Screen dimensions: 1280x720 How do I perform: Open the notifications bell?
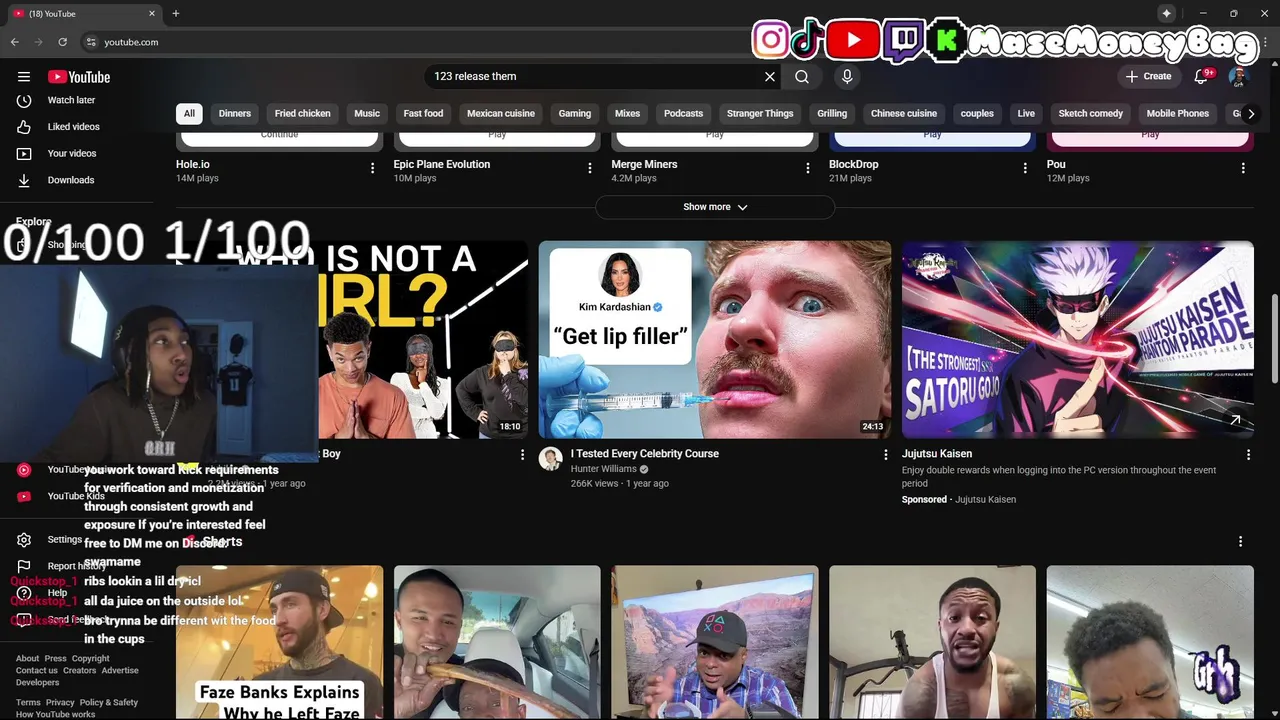click(1203, 76)
